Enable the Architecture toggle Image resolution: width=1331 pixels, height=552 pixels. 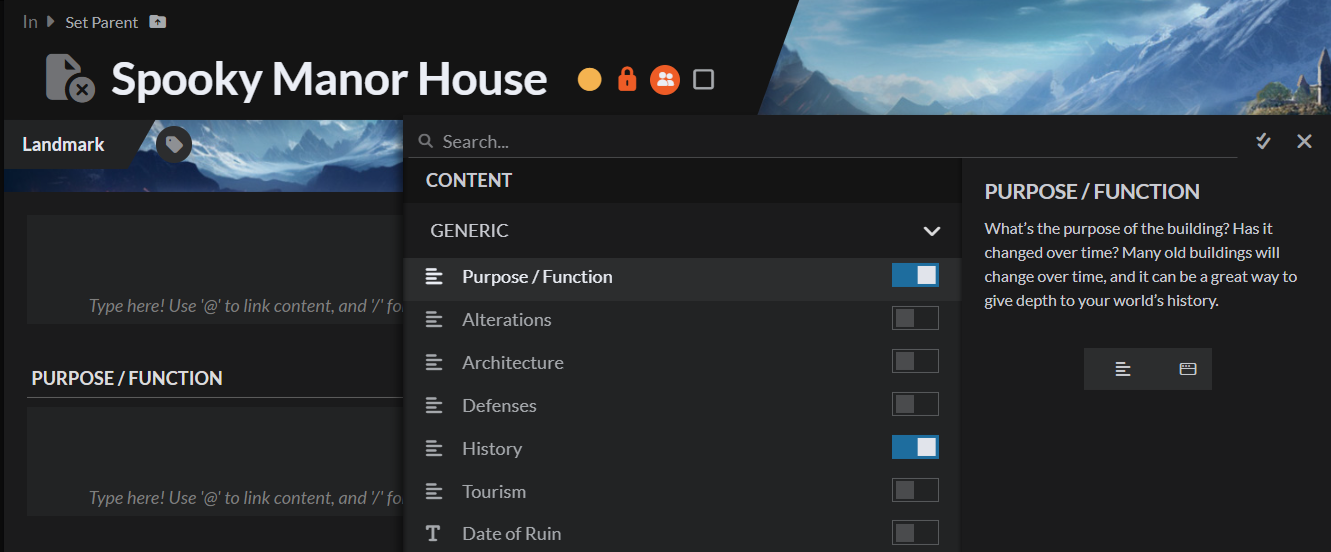pos(915,362)
